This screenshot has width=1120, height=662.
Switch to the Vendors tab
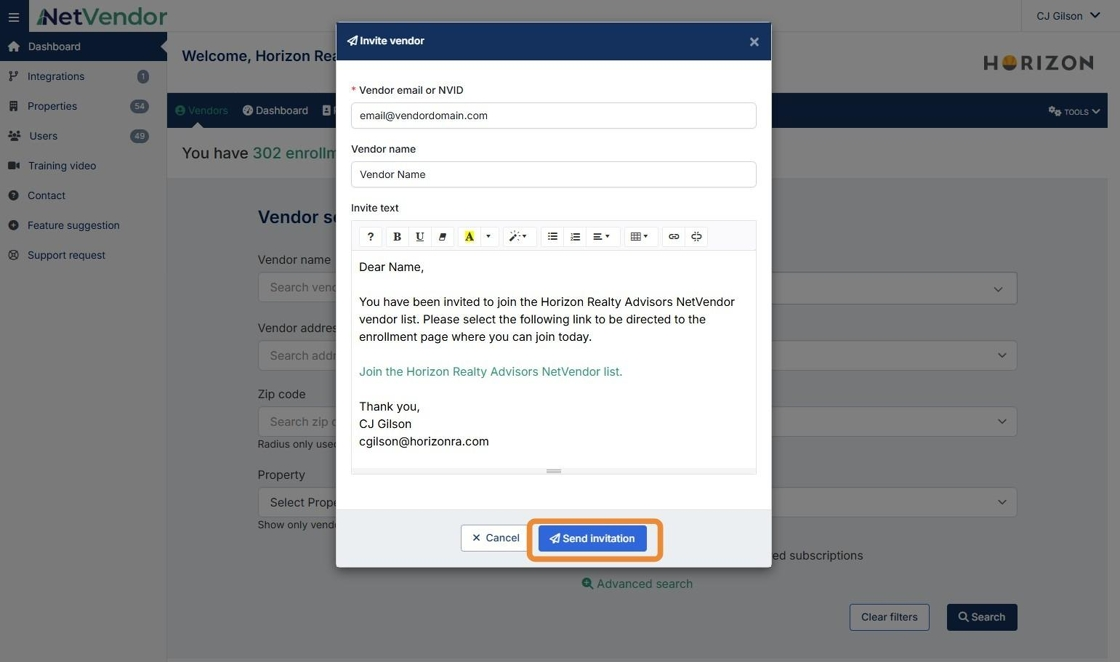pos(201,111)
